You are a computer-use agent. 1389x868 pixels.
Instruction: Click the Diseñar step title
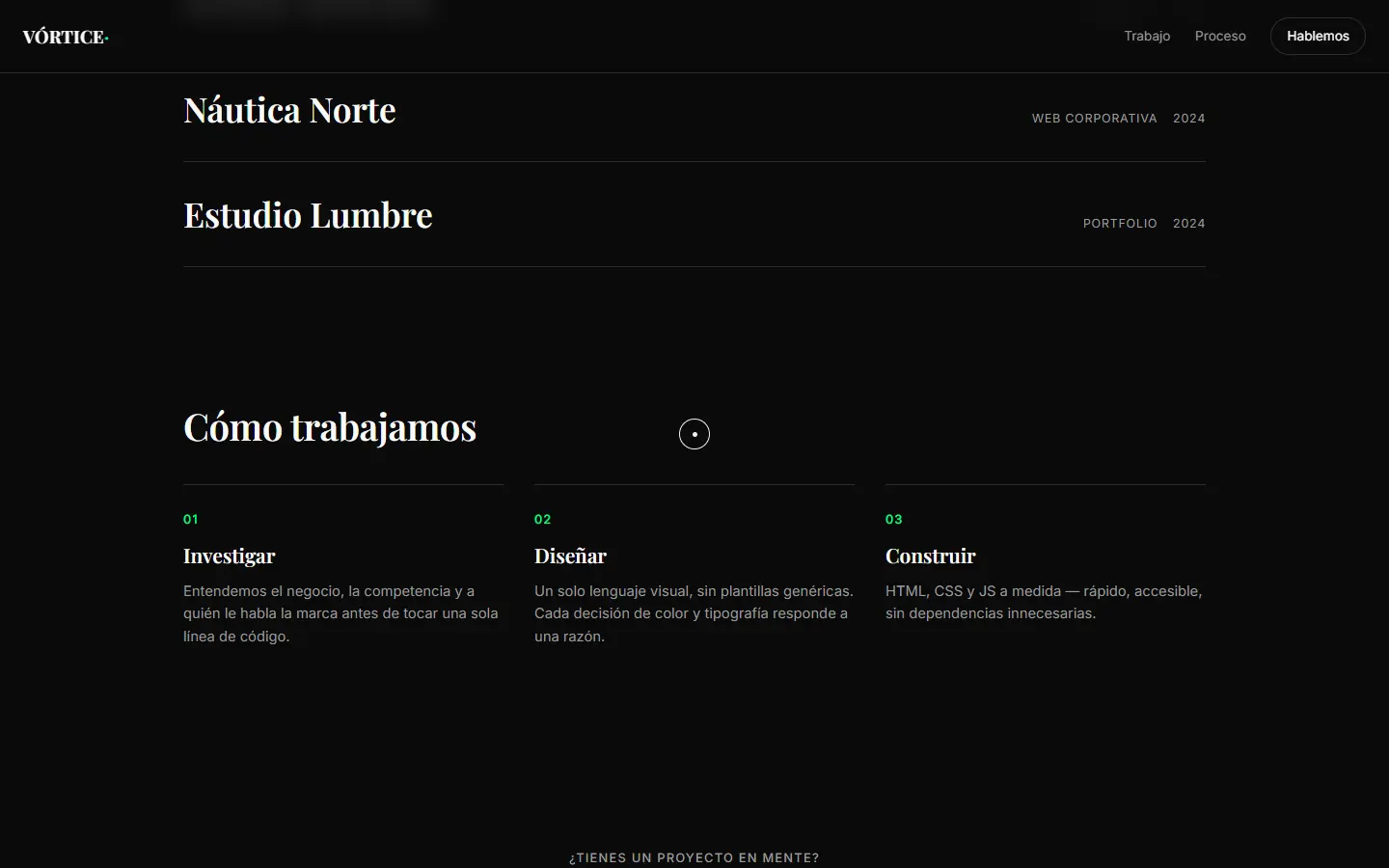click(x=570, y=556)
